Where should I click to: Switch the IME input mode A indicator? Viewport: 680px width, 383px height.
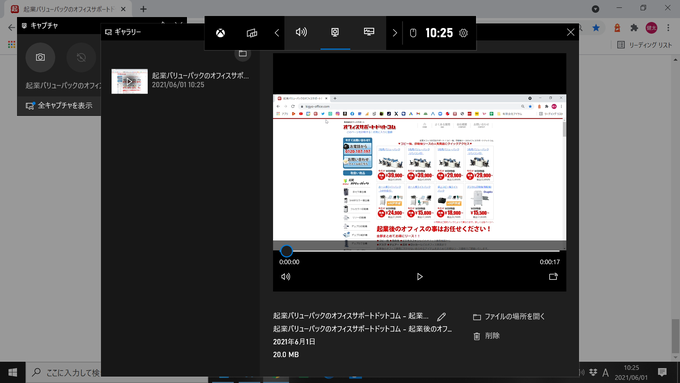click(605, 373)
